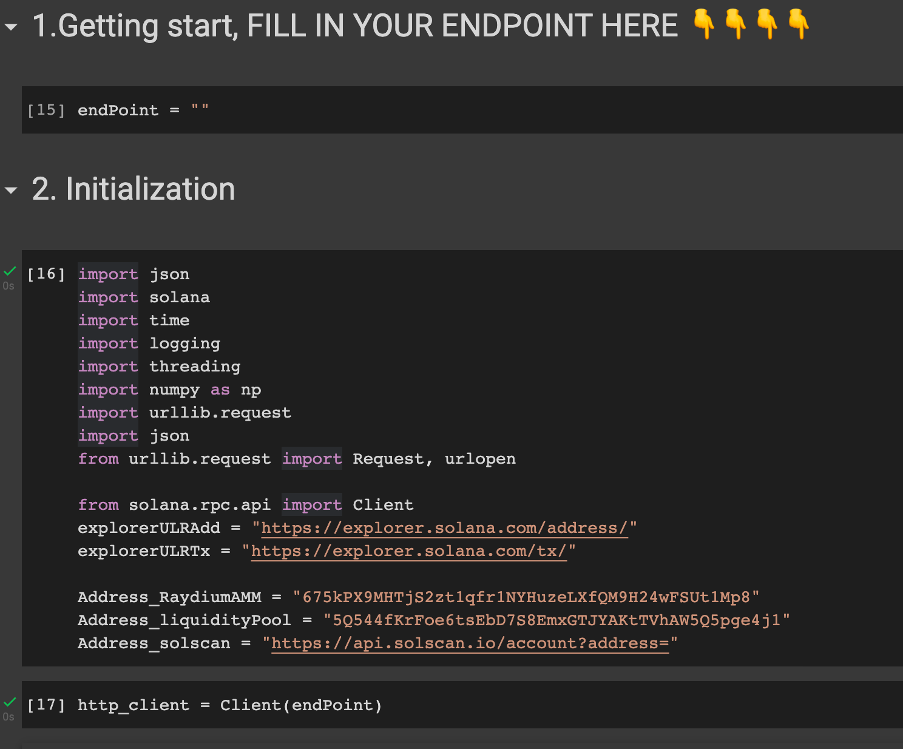Run cell 17 via its counter
This screenshot has width=904, height=750.
pyautogui.click(x=46, y=704)
